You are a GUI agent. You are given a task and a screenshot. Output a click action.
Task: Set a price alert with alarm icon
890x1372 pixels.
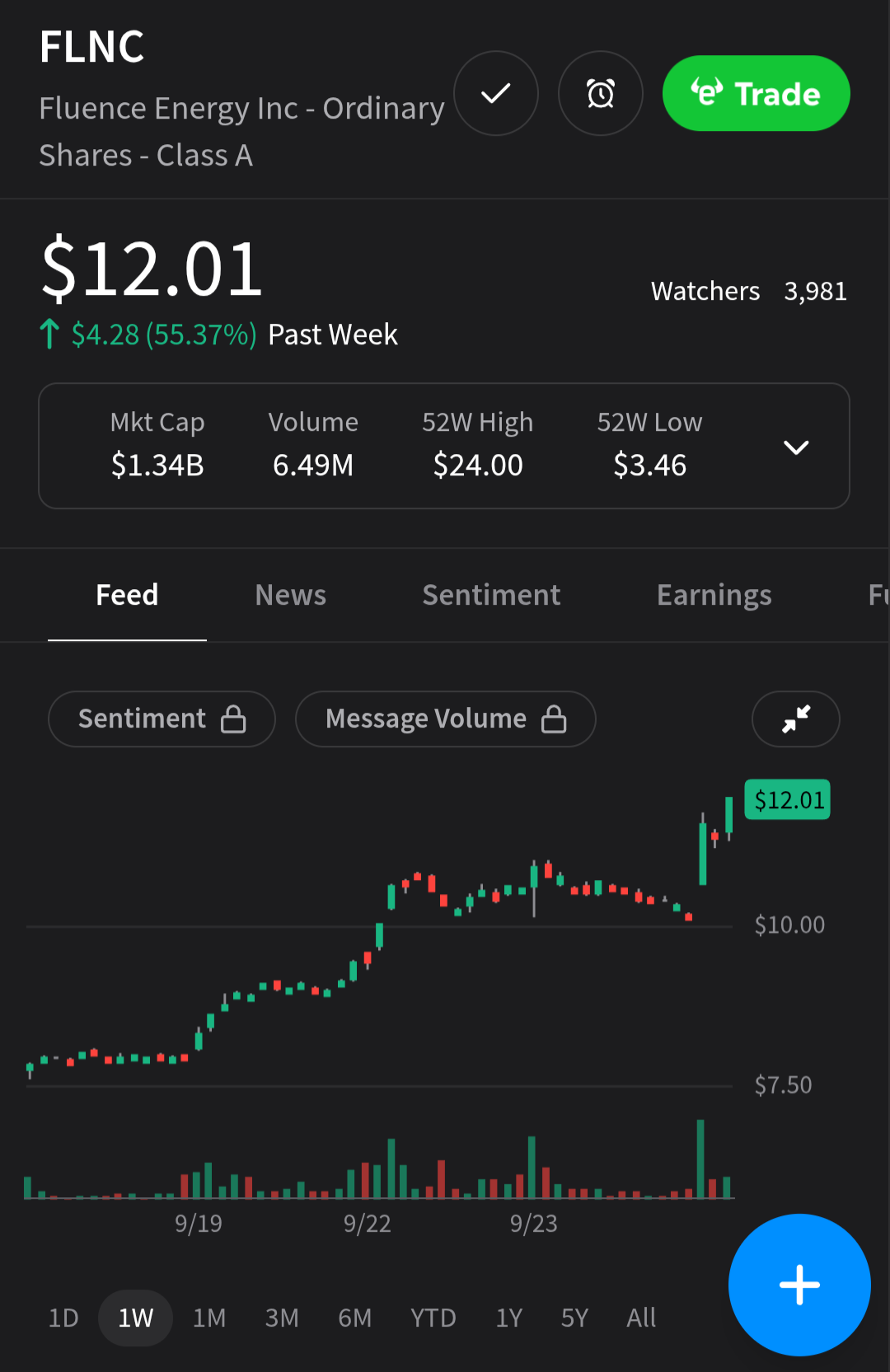[601, 94]
